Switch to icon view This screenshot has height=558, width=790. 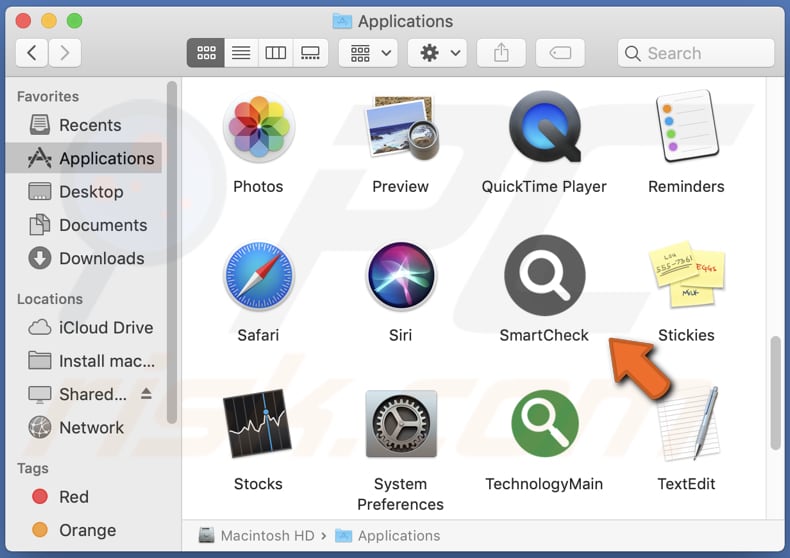click(206, 53)
